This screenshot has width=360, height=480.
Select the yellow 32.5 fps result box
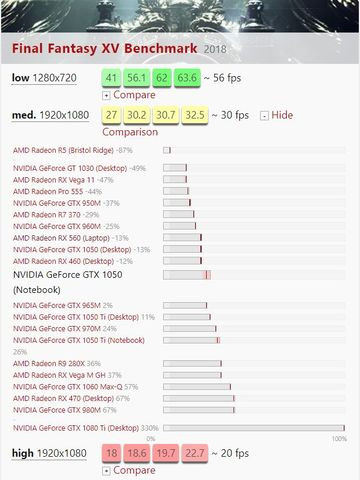(x=195, y=115)
